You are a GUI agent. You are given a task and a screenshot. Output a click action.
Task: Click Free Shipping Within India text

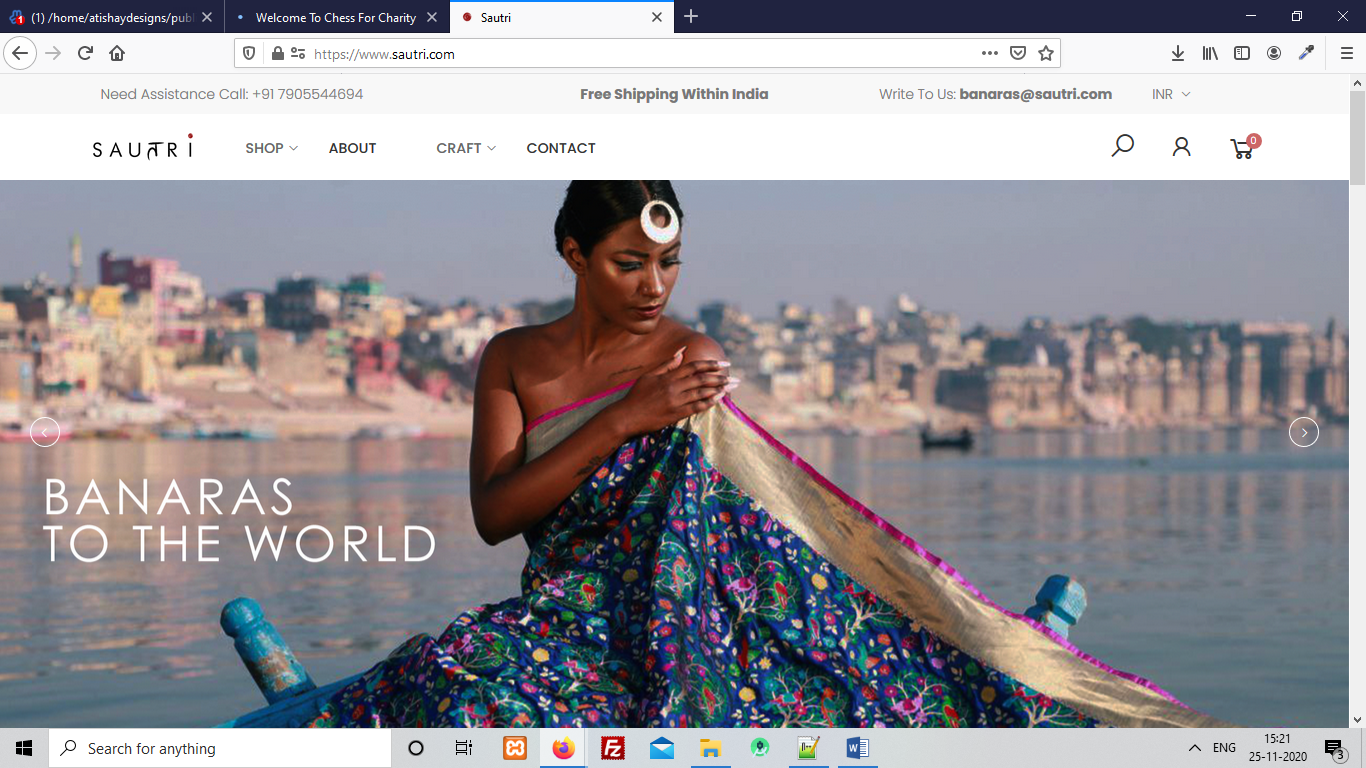point(674,94)
